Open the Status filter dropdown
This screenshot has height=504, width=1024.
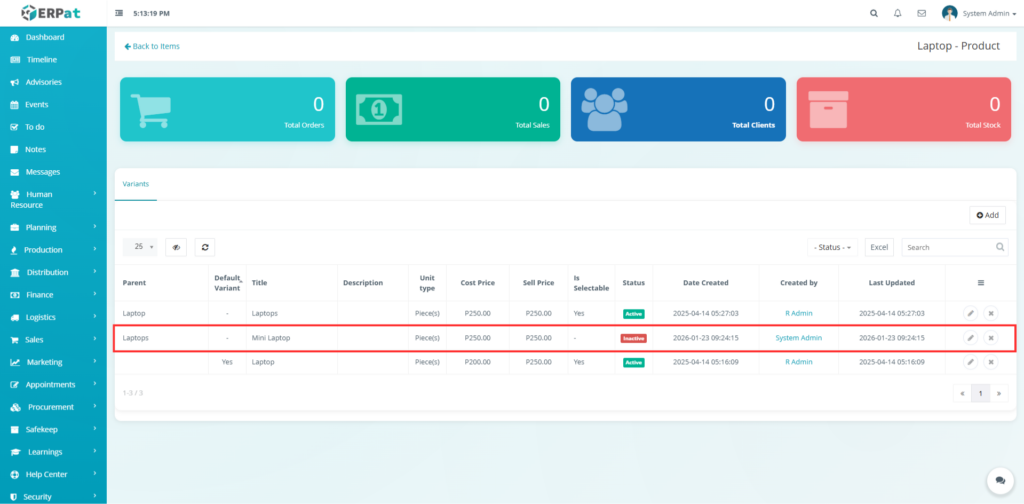pyautogui.click(x=832, y=247)
